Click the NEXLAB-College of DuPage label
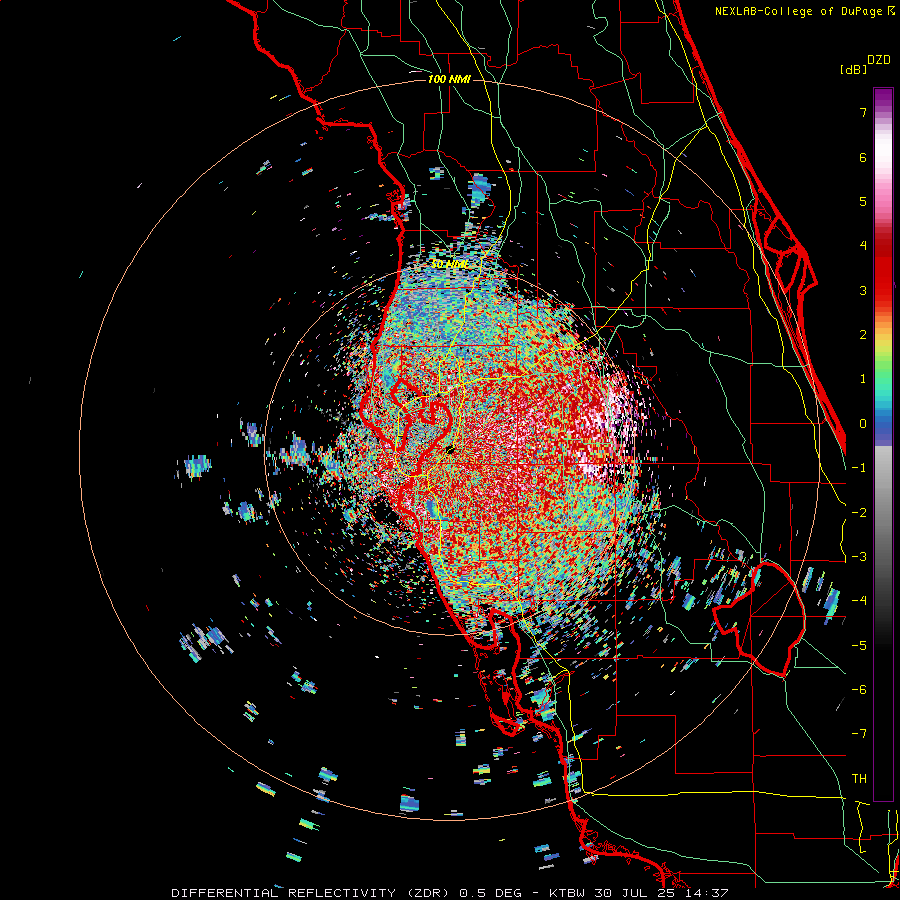The image size is (900, 900). coord(800,11)
